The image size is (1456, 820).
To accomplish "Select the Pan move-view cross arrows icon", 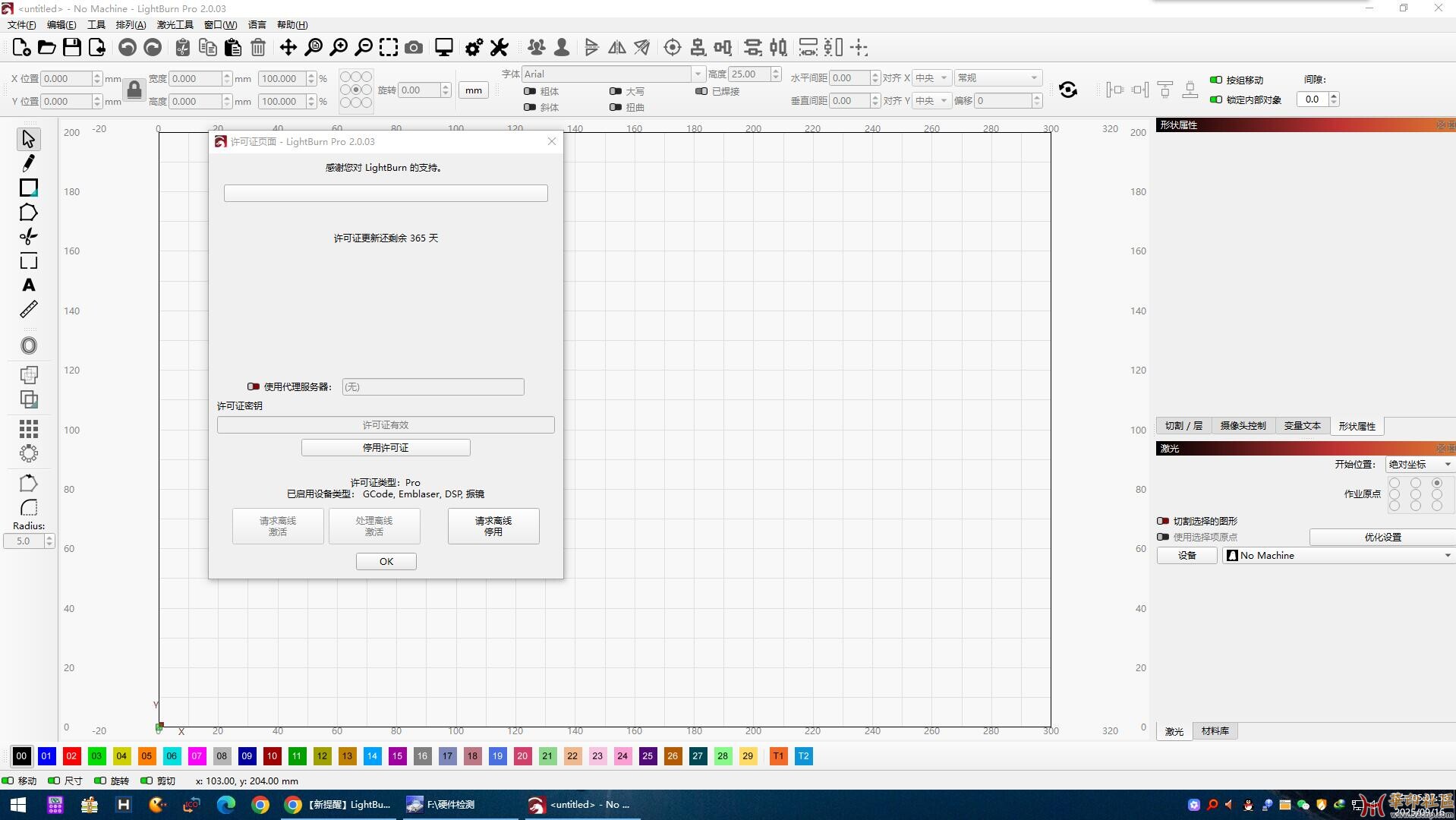I will (x=288, y=48).
